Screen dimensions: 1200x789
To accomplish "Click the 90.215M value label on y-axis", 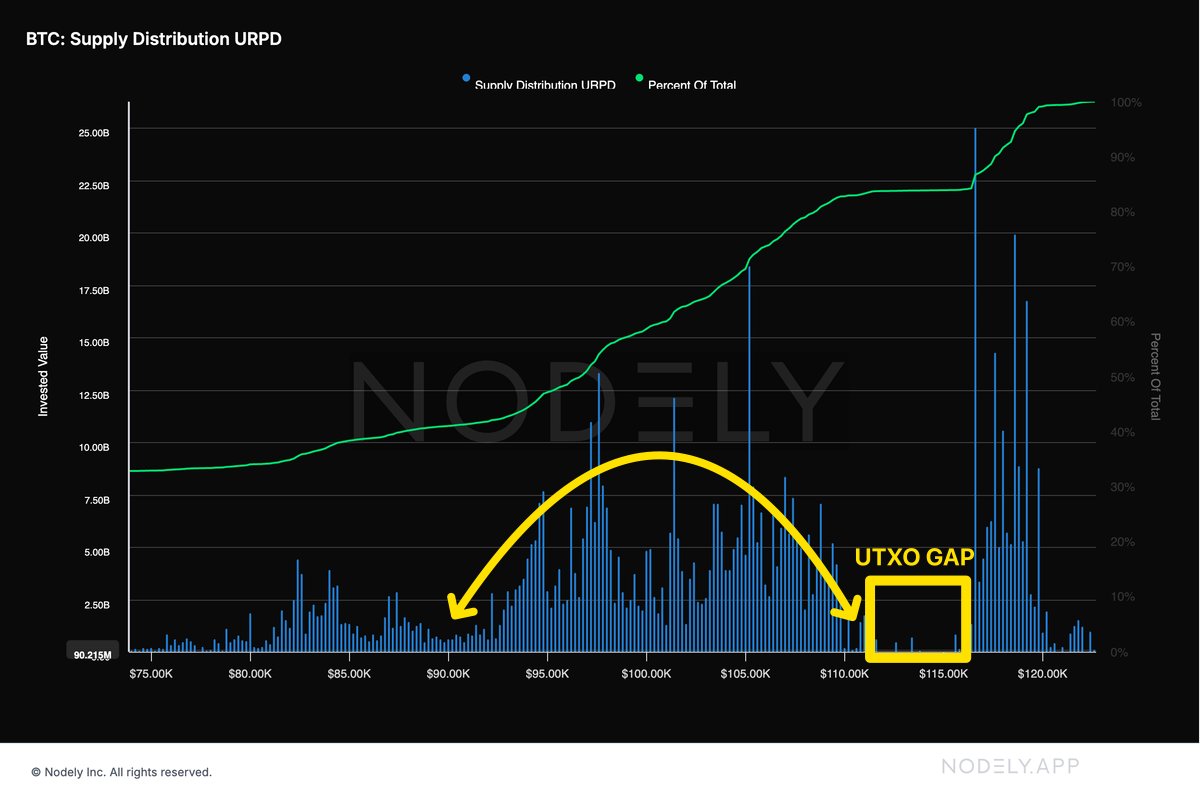I will point(92,653).
